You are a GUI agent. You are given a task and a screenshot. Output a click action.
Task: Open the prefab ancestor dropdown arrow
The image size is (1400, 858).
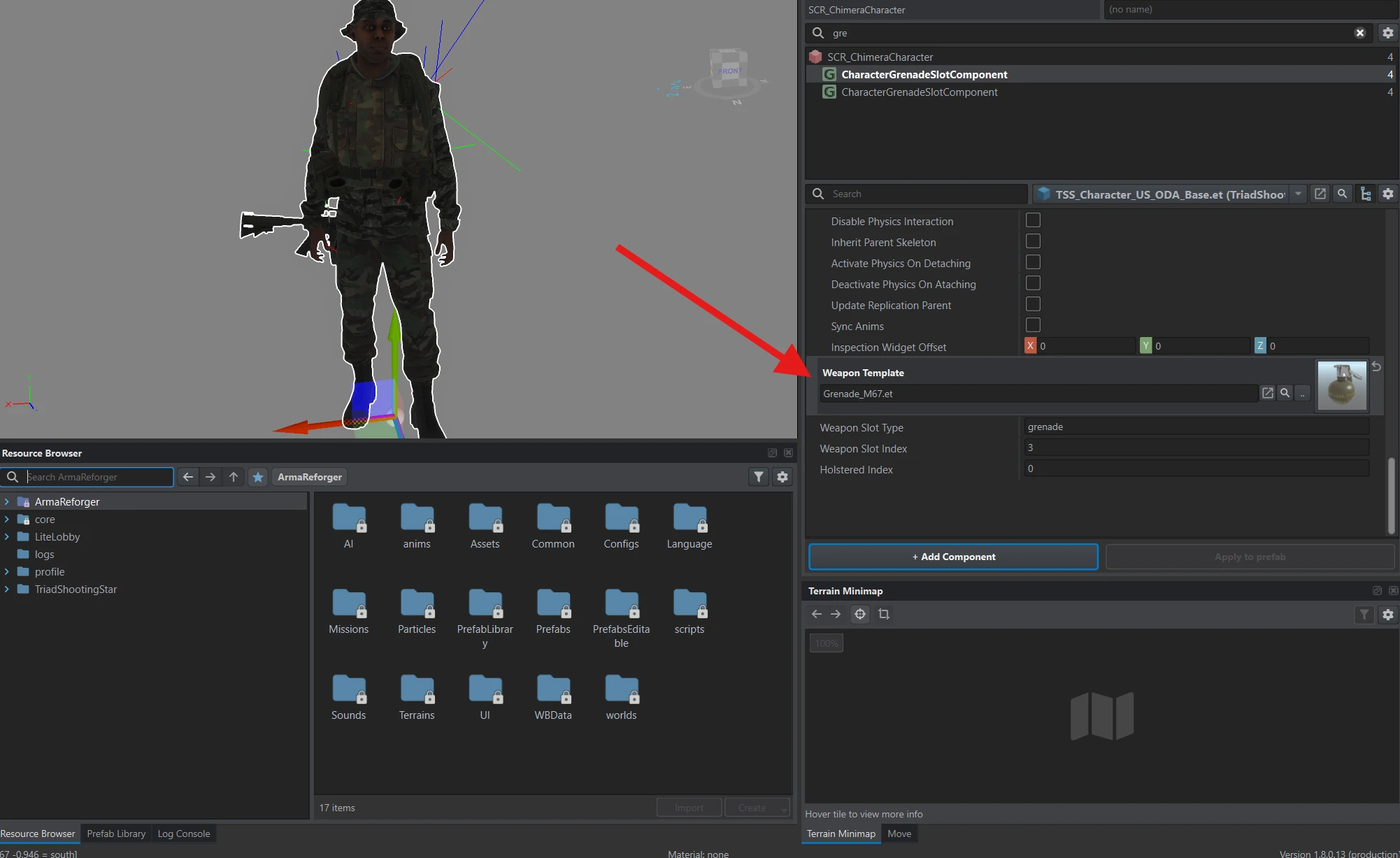(1298, 194)
